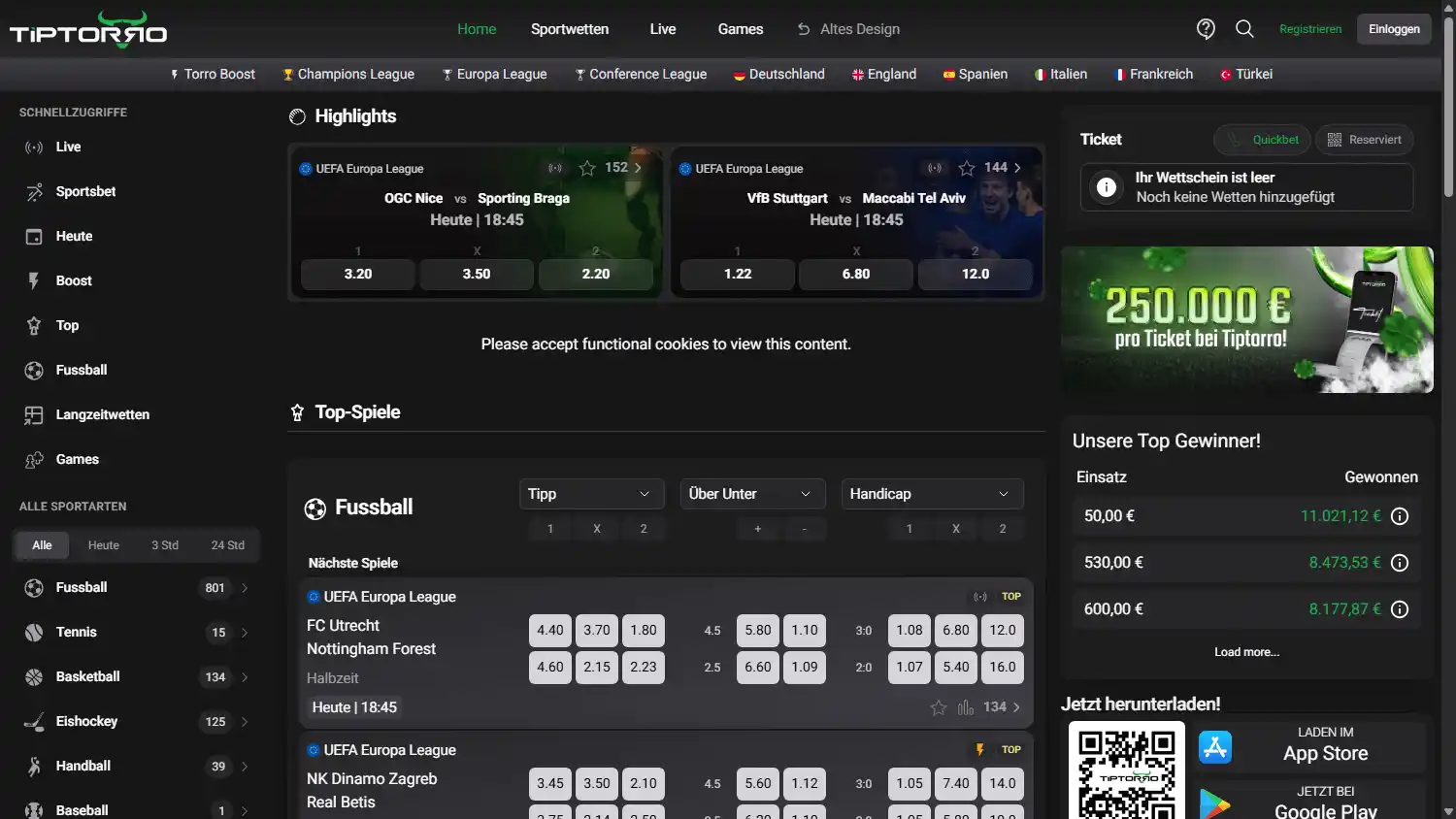Click the Registrieren link
1456x819 pixels.
(1310, 29)
